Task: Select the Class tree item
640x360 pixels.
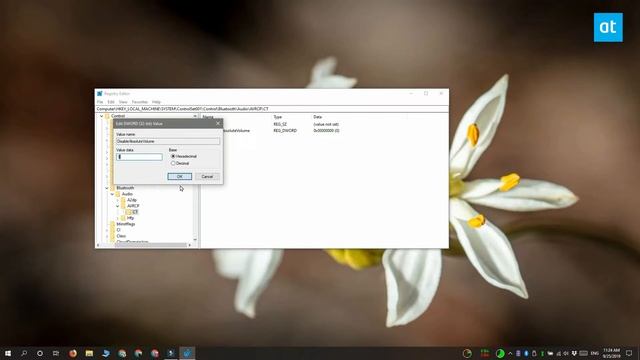Action: click(121, 236)
